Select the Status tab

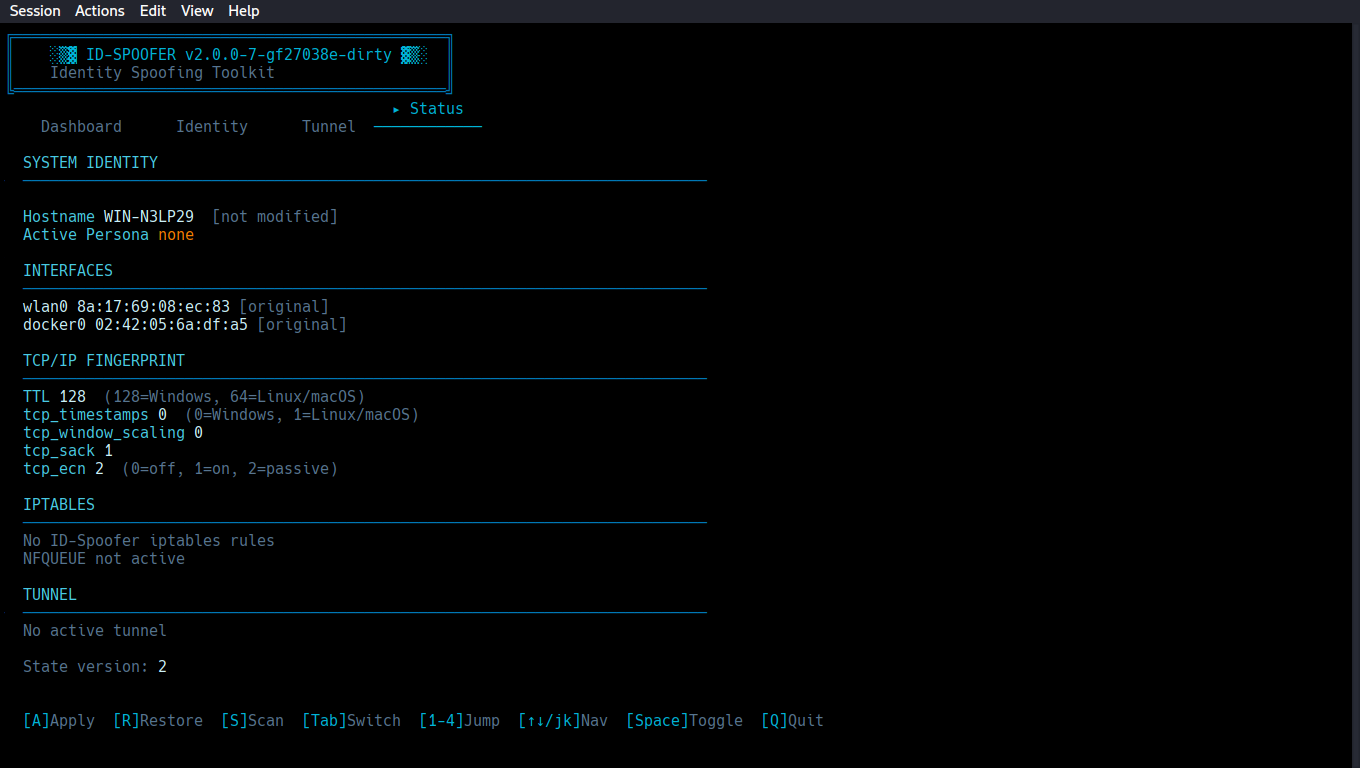(428, 109)
